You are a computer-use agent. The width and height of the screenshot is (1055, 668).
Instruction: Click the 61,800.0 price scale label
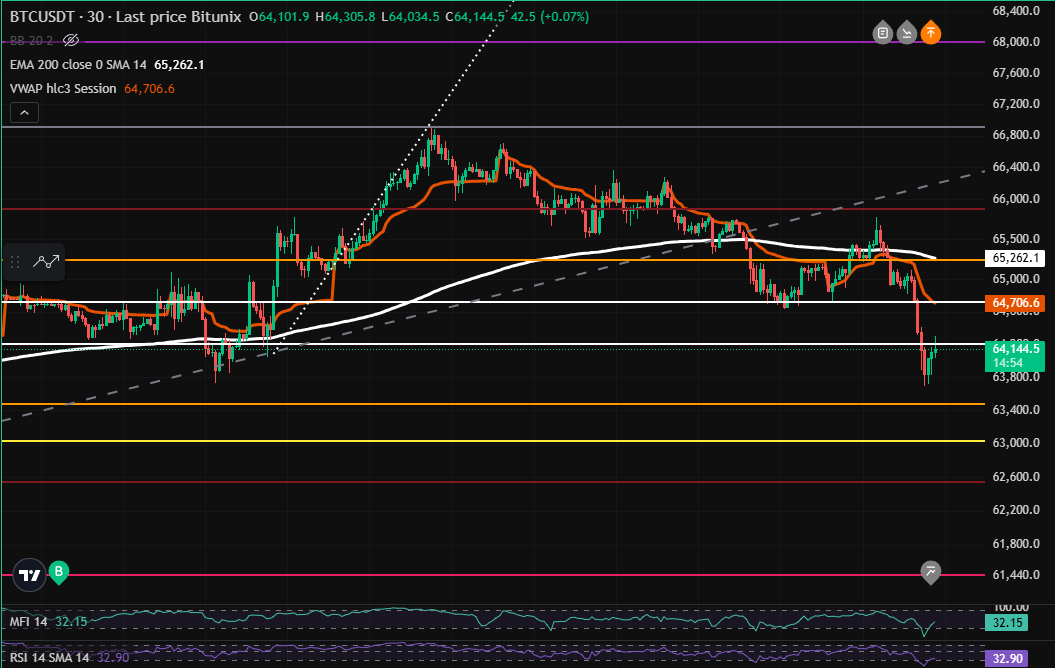click(x=1016, y=544)
